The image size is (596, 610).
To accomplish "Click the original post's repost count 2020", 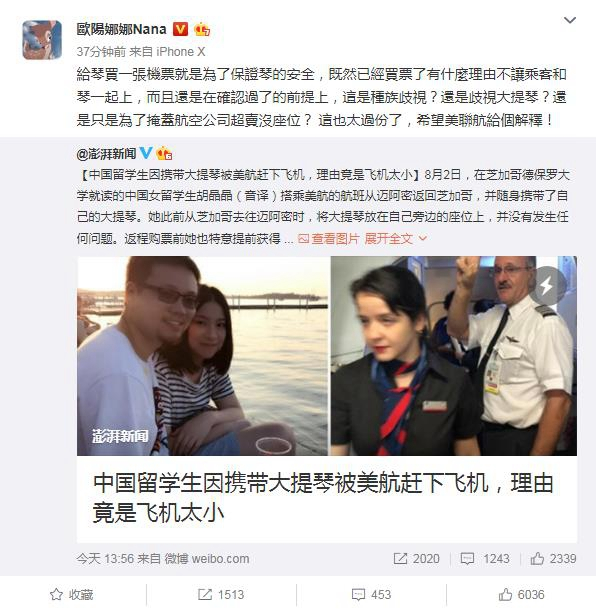I will (x=416, y=559).
